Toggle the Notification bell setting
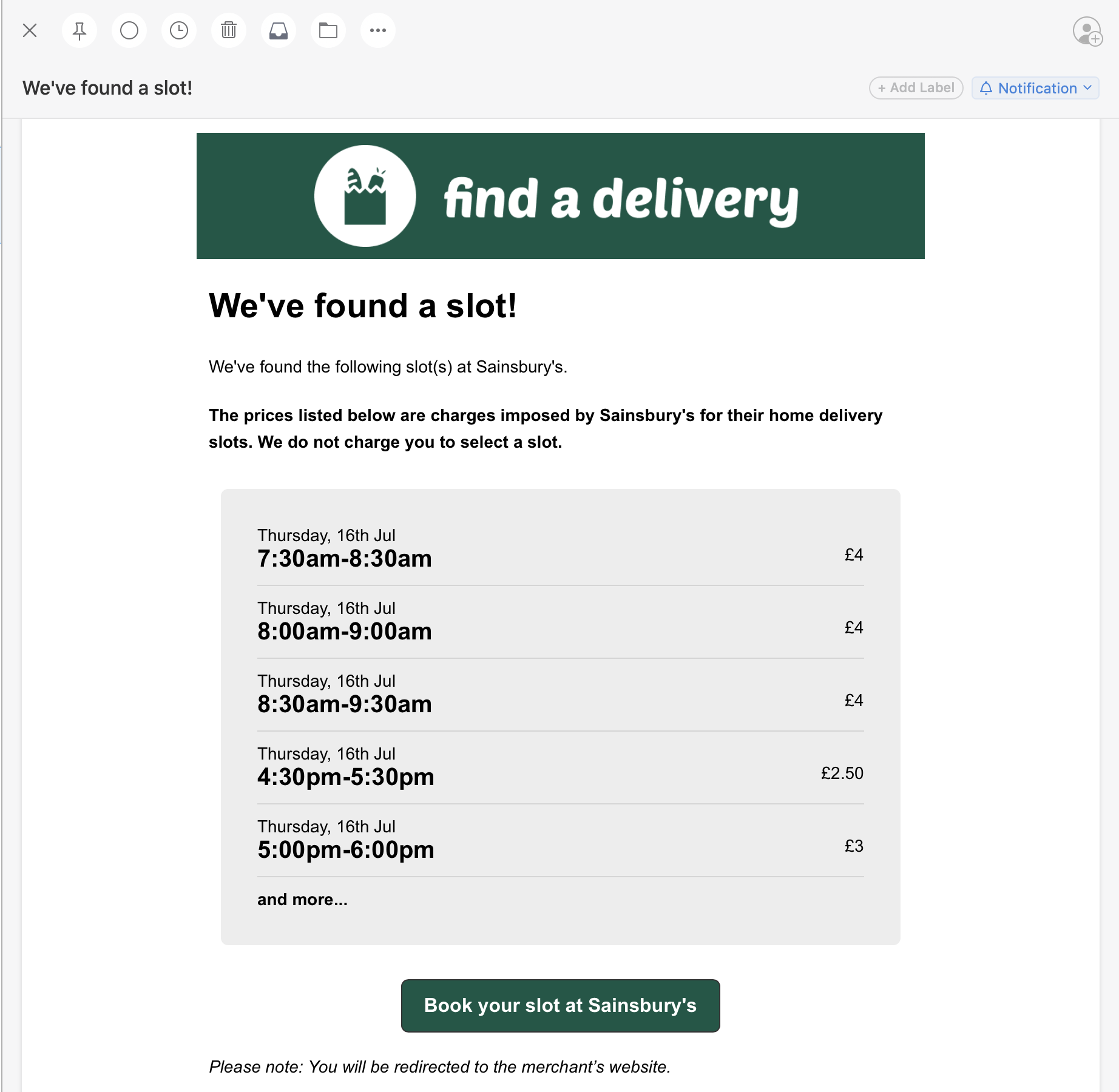The width and height of the screenshot is (1119, 1092). click(986, 88)
